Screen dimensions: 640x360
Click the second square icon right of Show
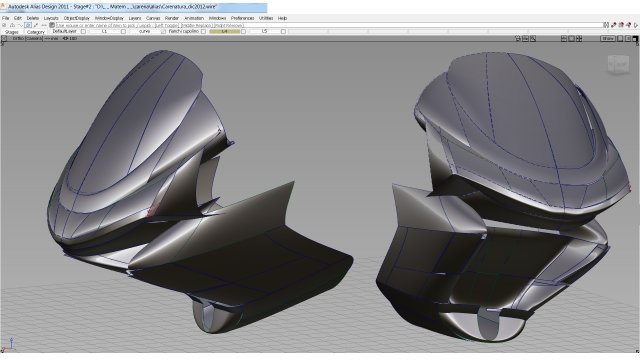click(628, 38)
